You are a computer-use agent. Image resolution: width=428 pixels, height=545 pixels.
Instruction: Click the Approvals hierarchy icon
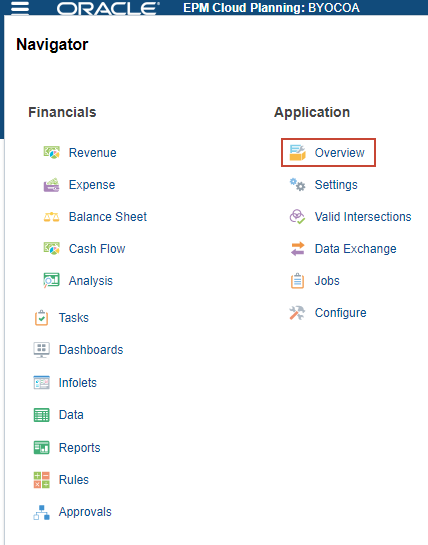(x=41, y=512)
